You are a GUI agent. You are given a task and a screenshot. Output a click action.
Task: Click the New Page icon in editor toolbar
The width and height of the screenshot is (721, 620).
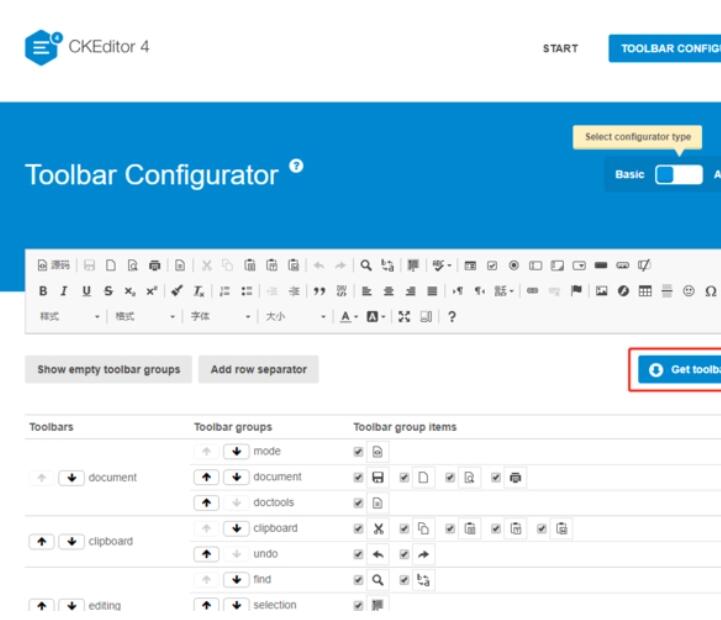111,265
